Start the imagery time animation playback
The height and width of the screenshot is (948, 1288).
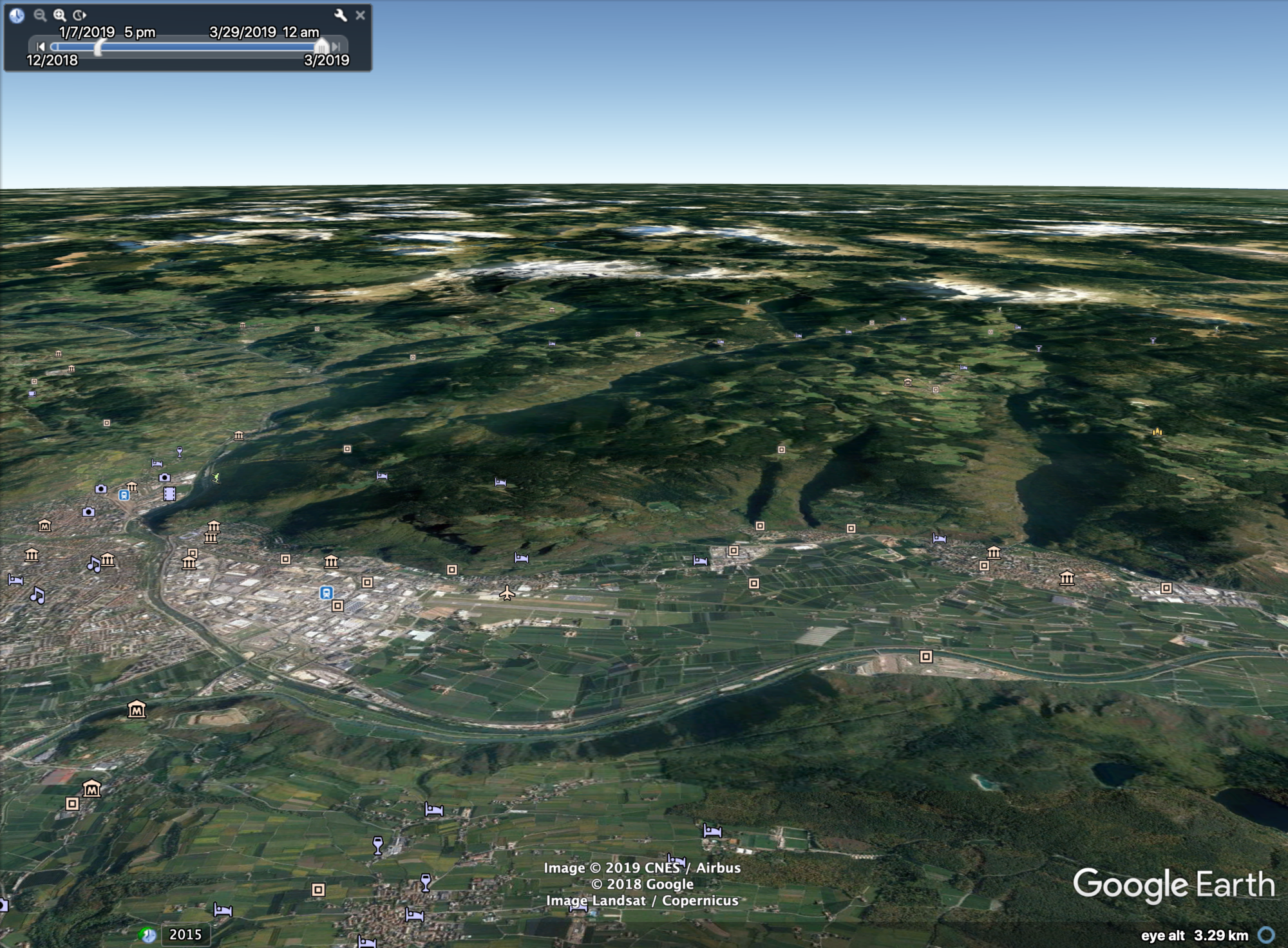tap(80, 15)
